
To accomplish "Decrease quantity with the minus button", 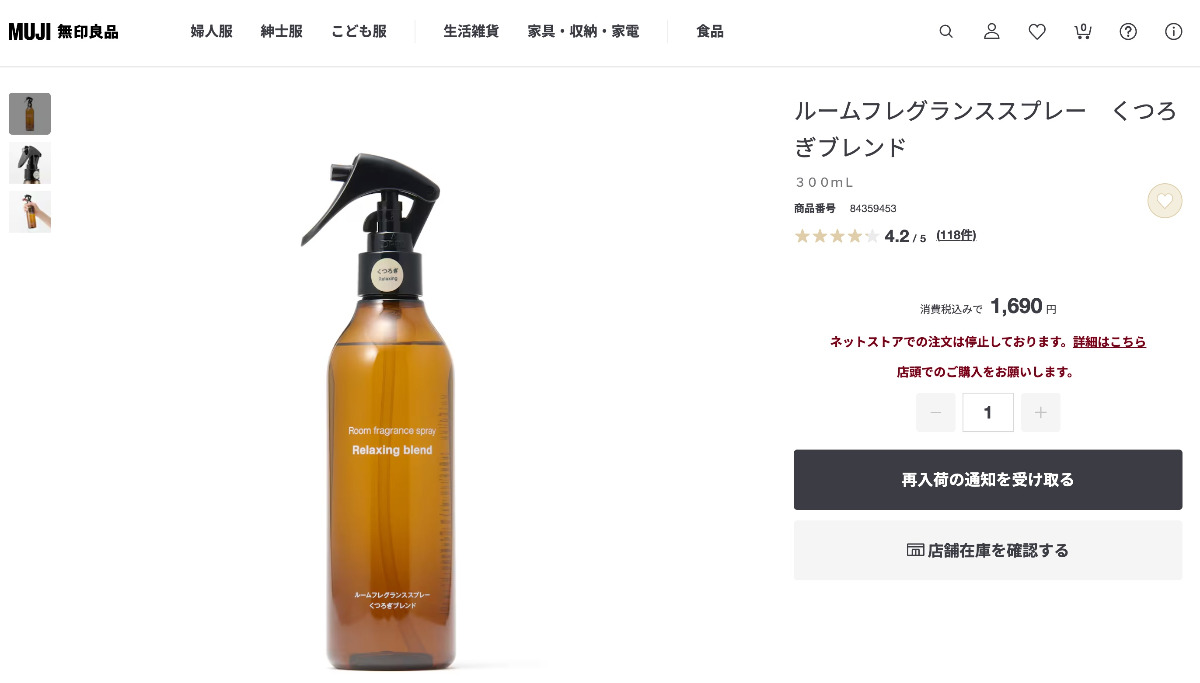I will [x=936, y=412].
